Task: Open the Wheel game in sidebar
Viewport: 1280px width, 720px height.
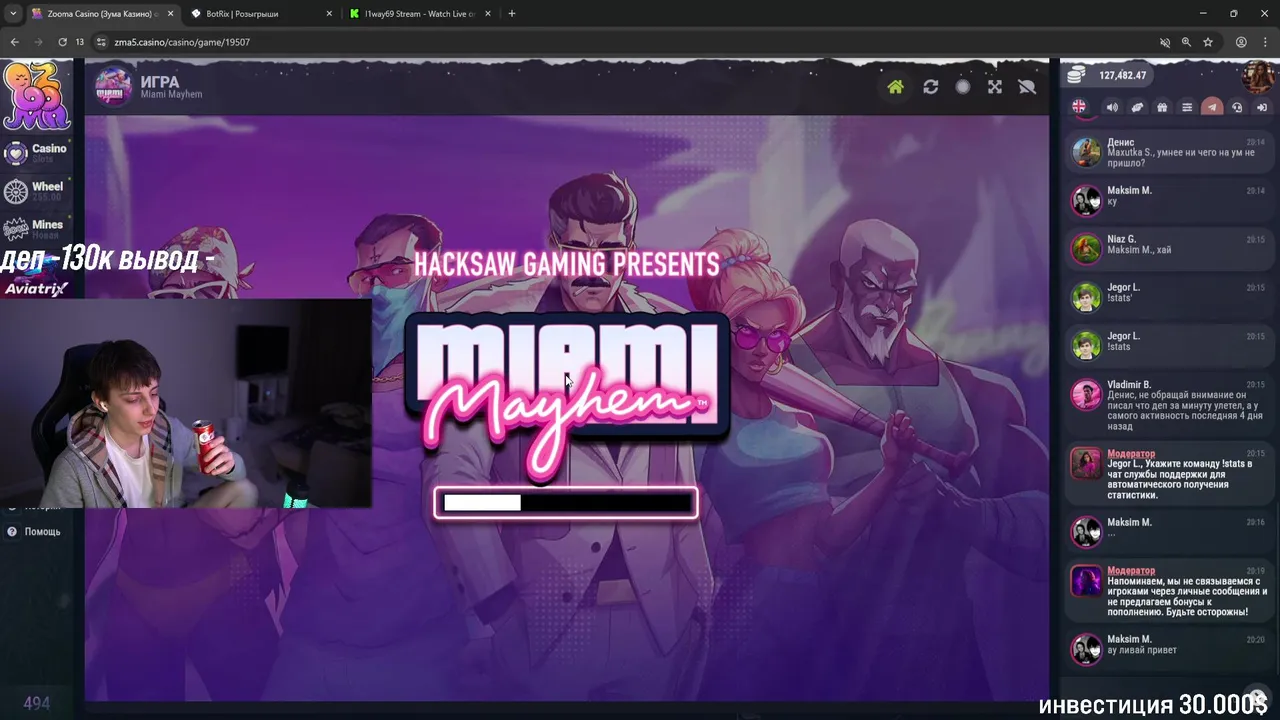Action: click(36, 190)
